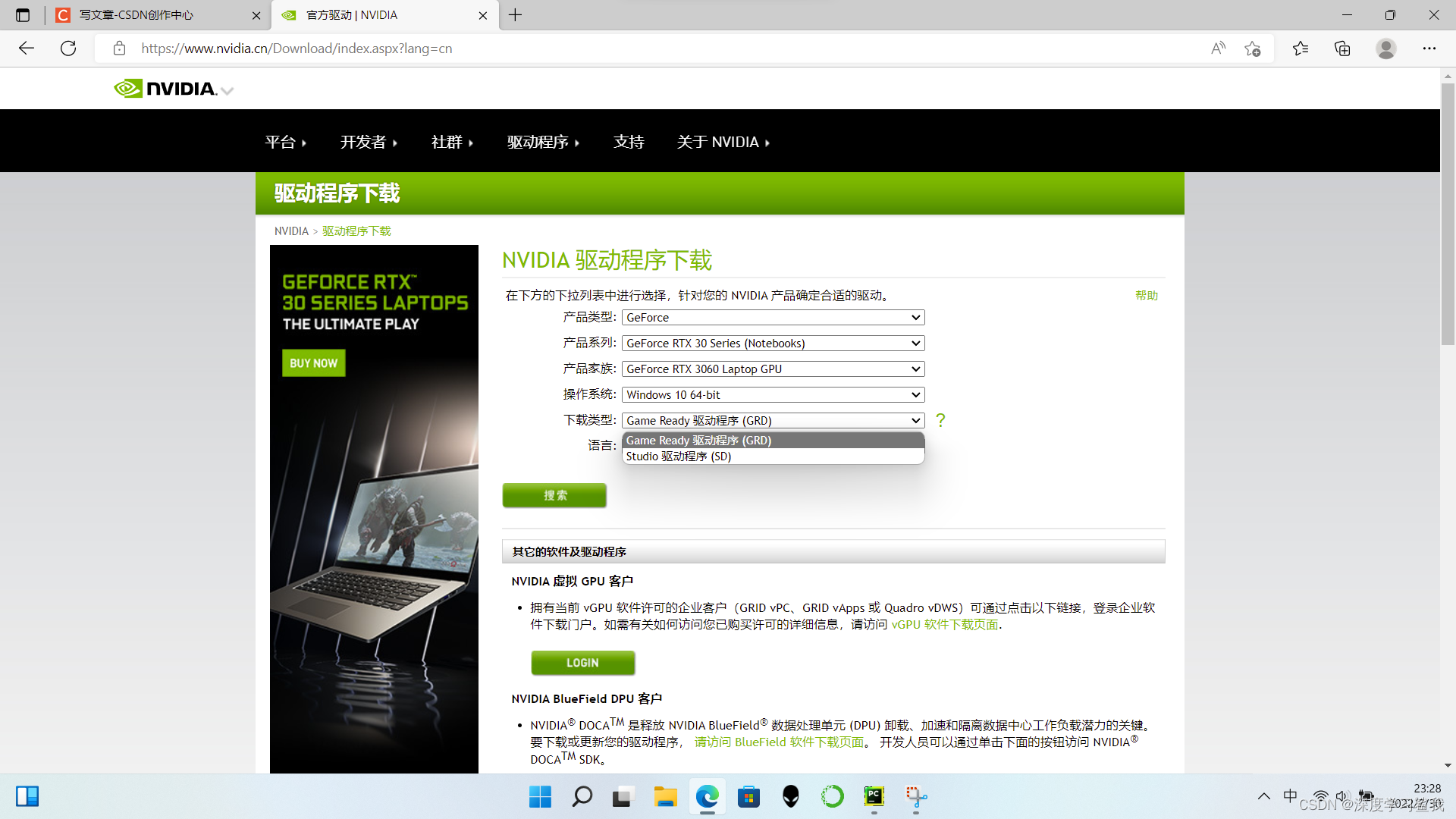This screenshot has height=819, width=1456.
Task: Switch to the 写文章-CSDN创作中心 tab
Action: click(x=136, y=15)
